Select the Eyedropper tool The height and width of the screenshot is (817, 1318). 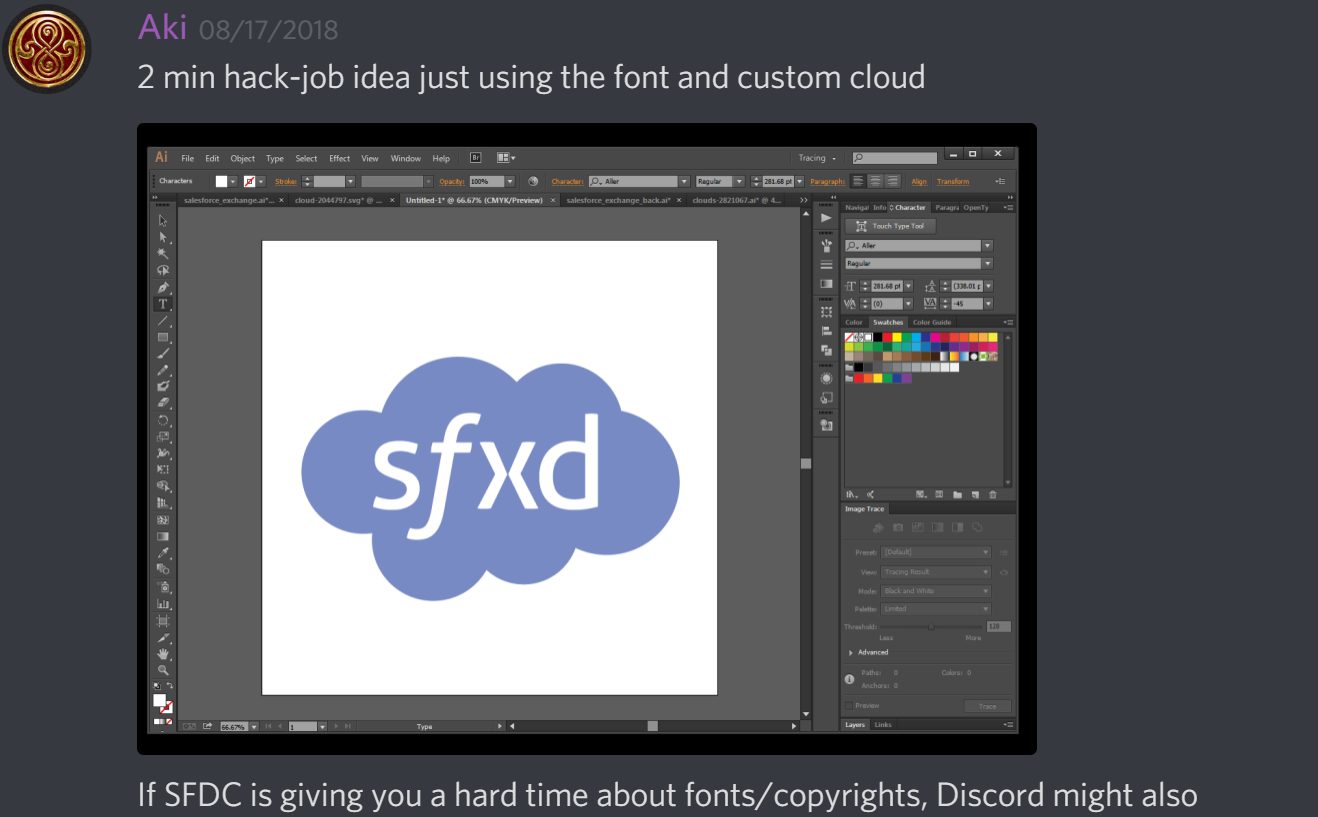click(x=163, y=553)
